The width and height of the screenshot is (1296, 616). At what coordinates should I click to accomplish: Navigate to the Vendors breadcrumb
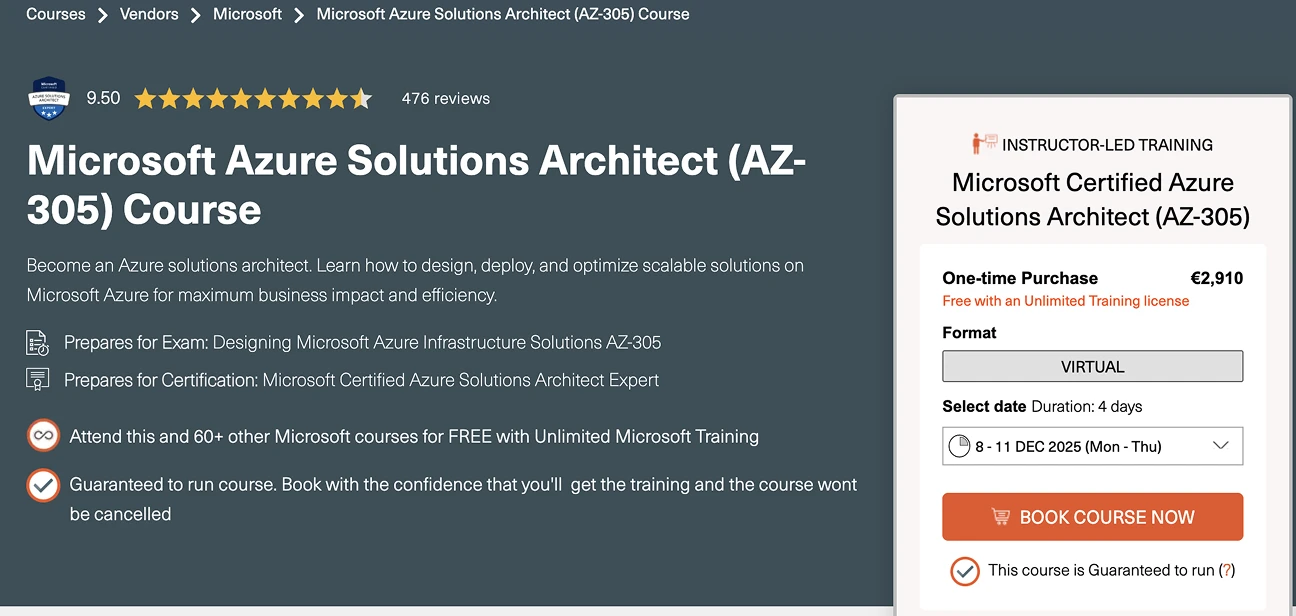149,14
